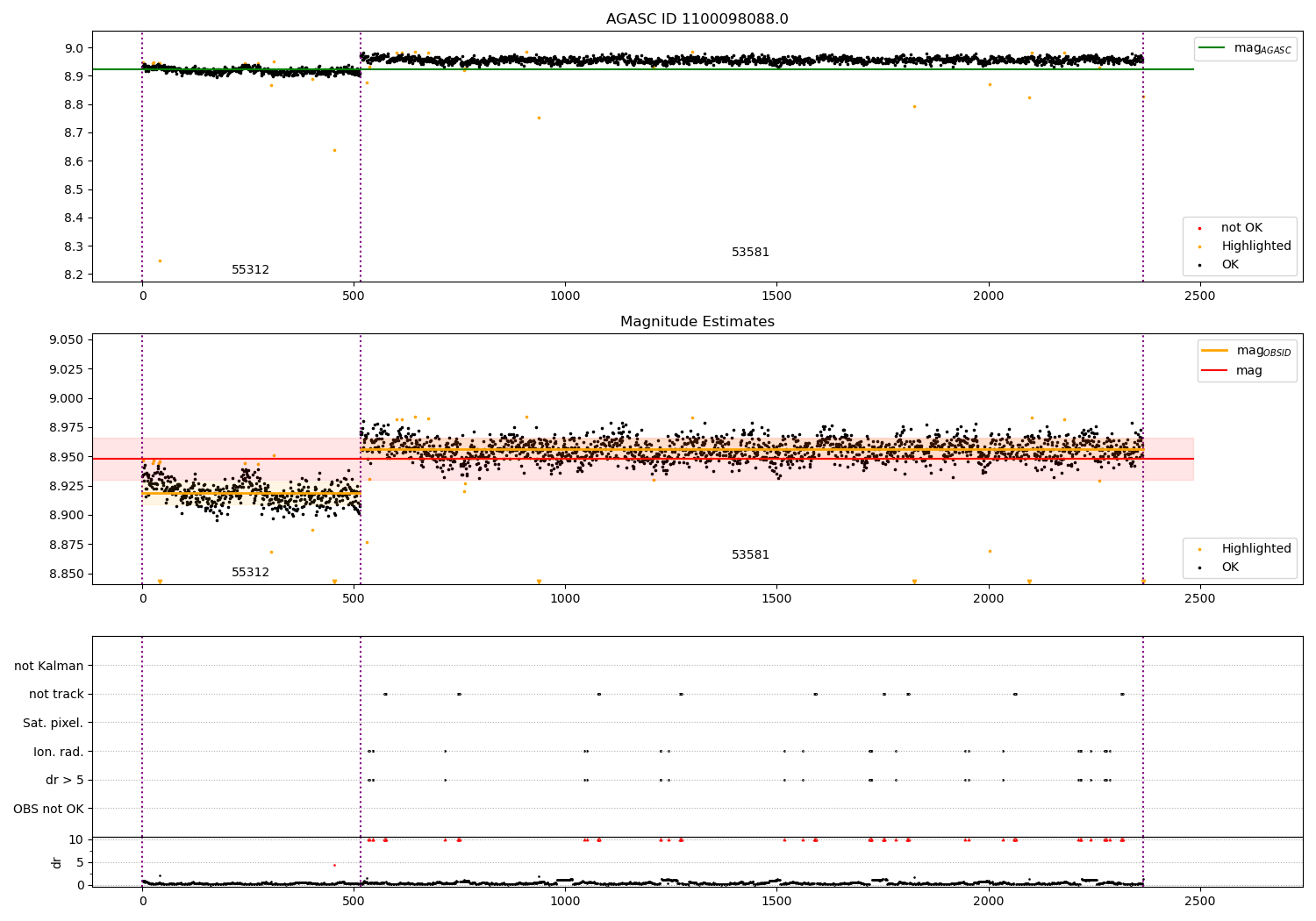
Task: Click the '8.900' y-axis tick label
Action: click(x=66, y=515)
